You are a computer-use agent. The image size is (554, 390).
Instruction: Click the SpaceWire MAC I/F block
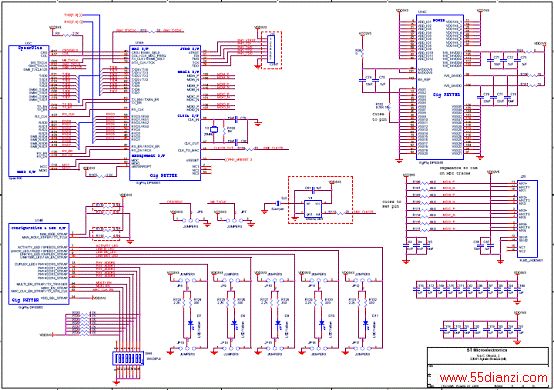click(x=29, y=111)
